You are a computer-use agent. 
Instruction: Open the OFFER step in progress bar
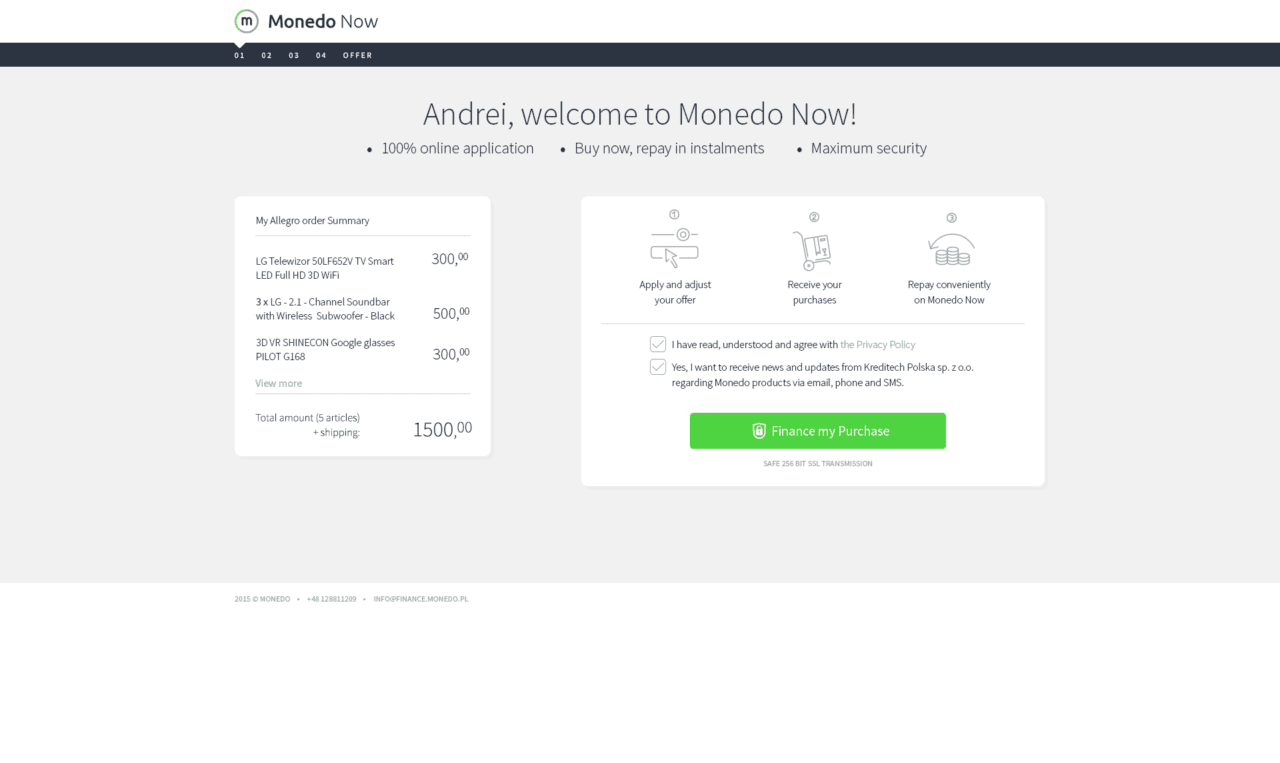(357, 55)
